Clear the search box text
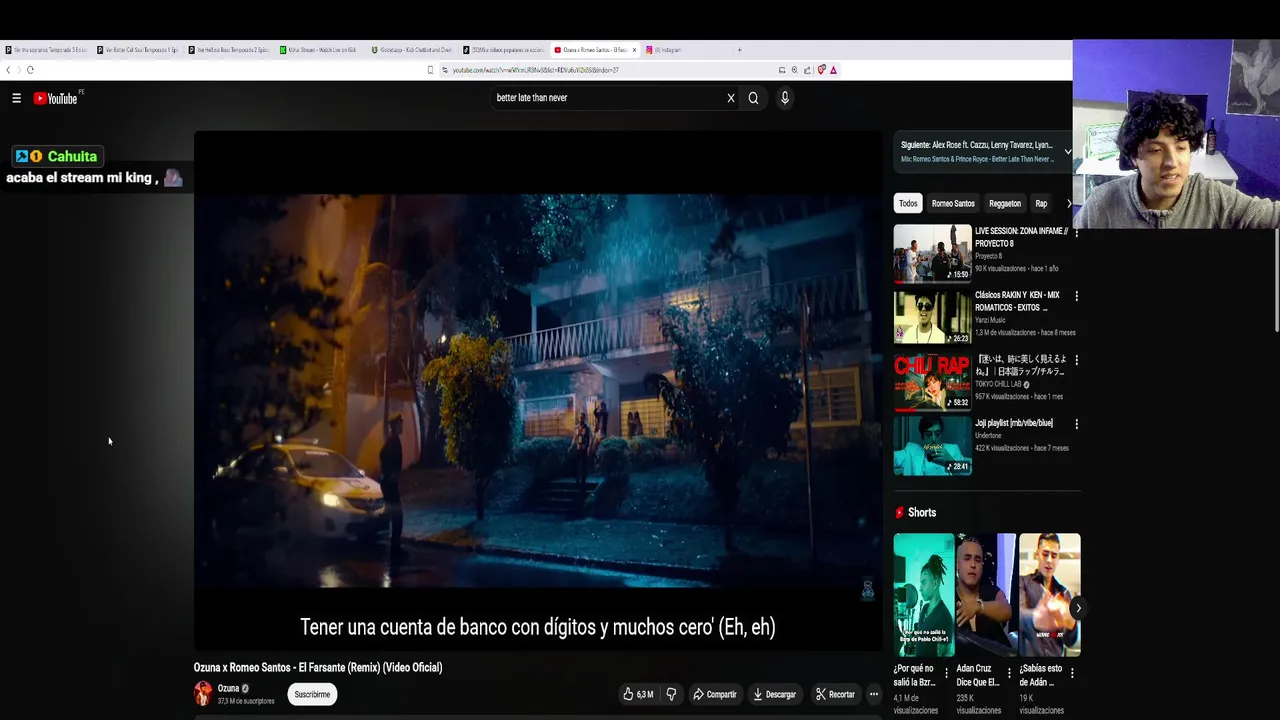Image resolution: width=1280 pixels, height=720 pixels. coord(731,98)
